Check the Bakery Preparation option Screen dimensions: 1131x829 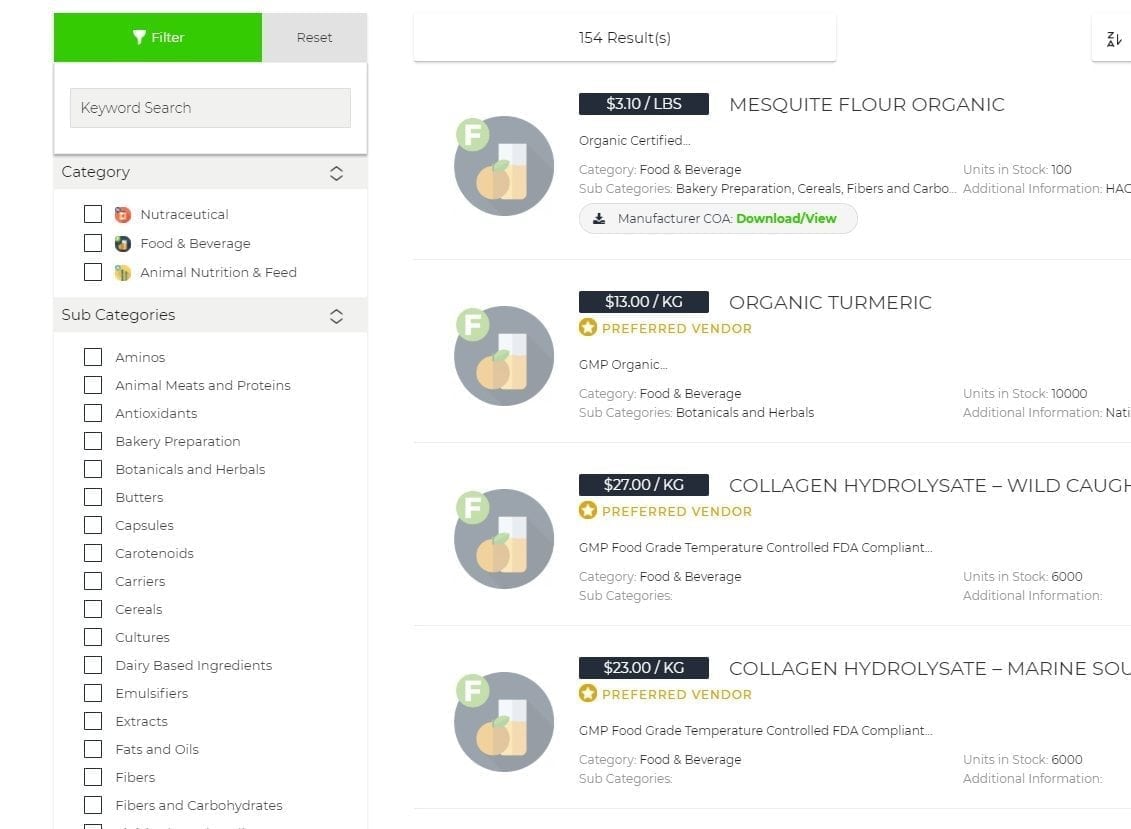(93, 441)
